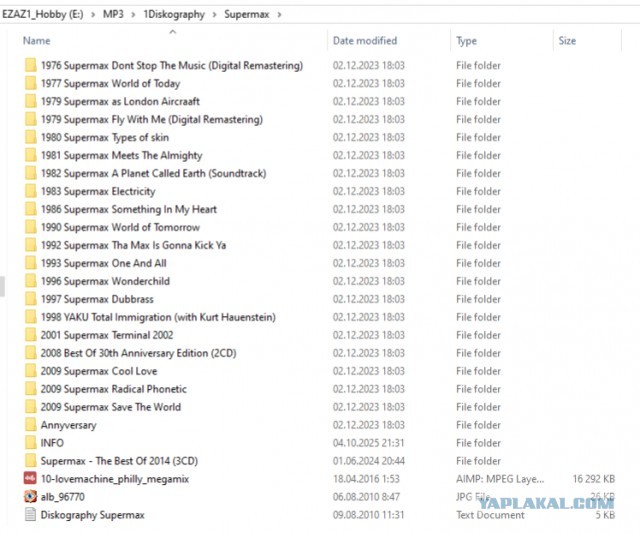Select '1997 Supermax Dubbrass' folder name
Viewport: 640px width, 533px height.
[x=97, y=299]
